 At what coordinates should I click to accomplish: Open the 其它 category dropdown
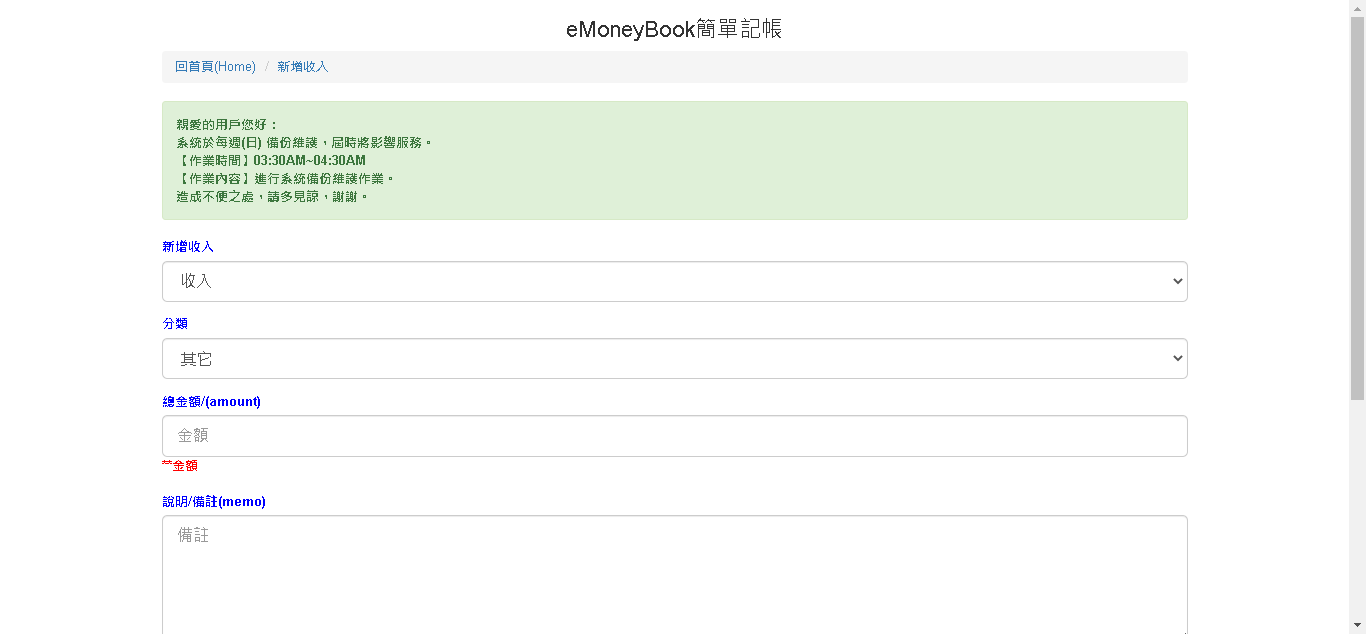coord(674,358)
